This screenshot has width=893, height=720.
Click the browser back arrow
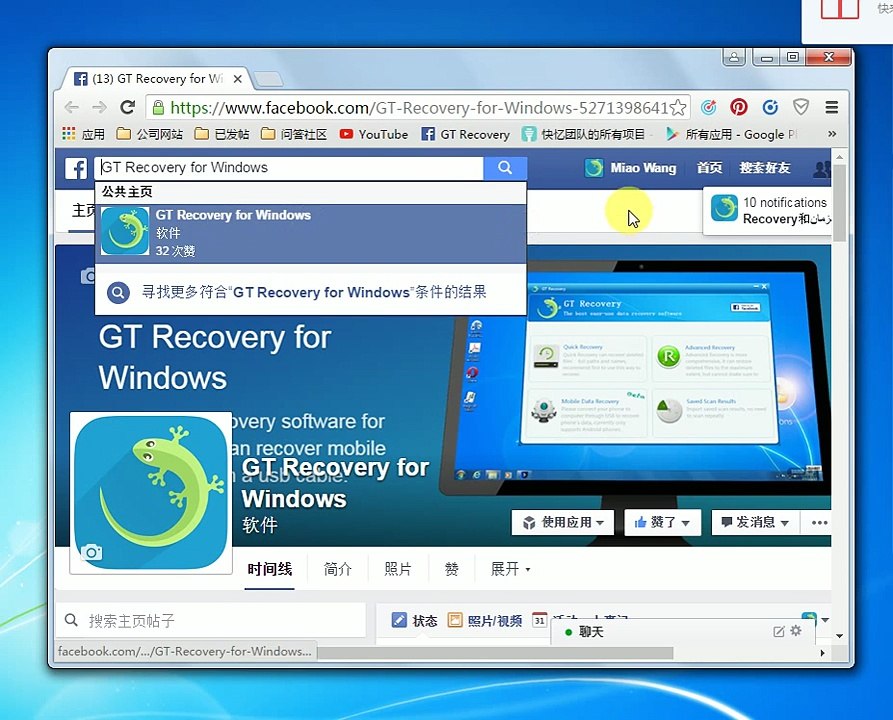point(72,107)
